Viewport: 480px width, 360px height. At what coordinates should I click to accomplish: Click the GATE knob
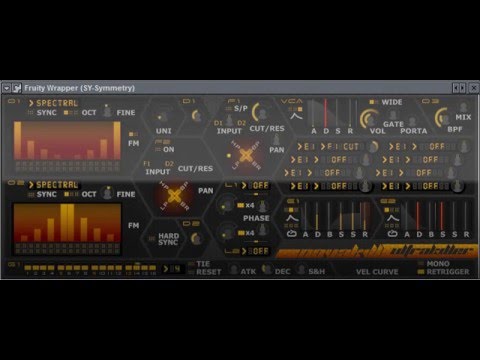tap(393, 115)
